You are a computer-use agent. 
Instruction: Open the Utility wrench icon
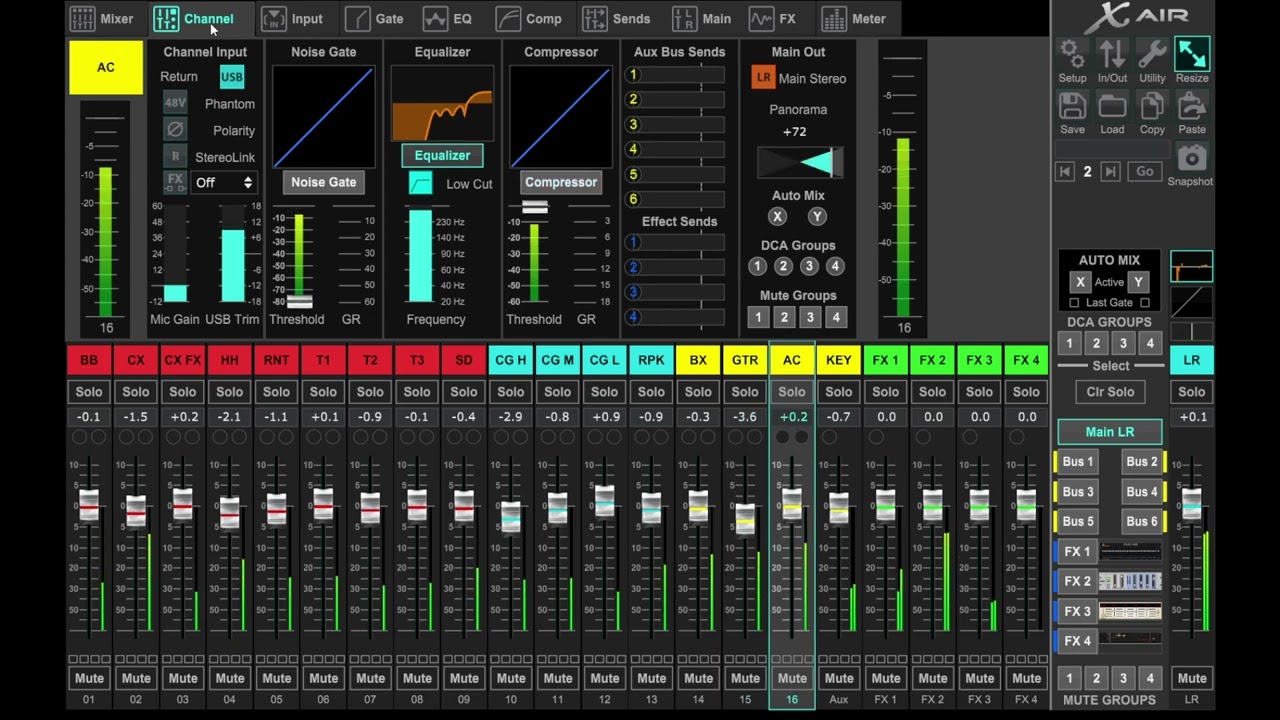click(x=1152, y=53)
